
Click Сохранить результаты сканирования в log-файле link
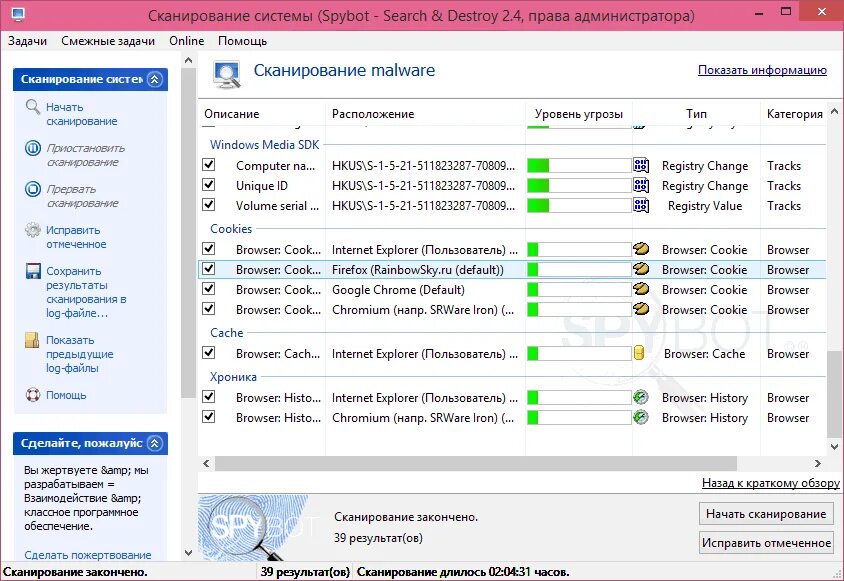click(86, 292)
